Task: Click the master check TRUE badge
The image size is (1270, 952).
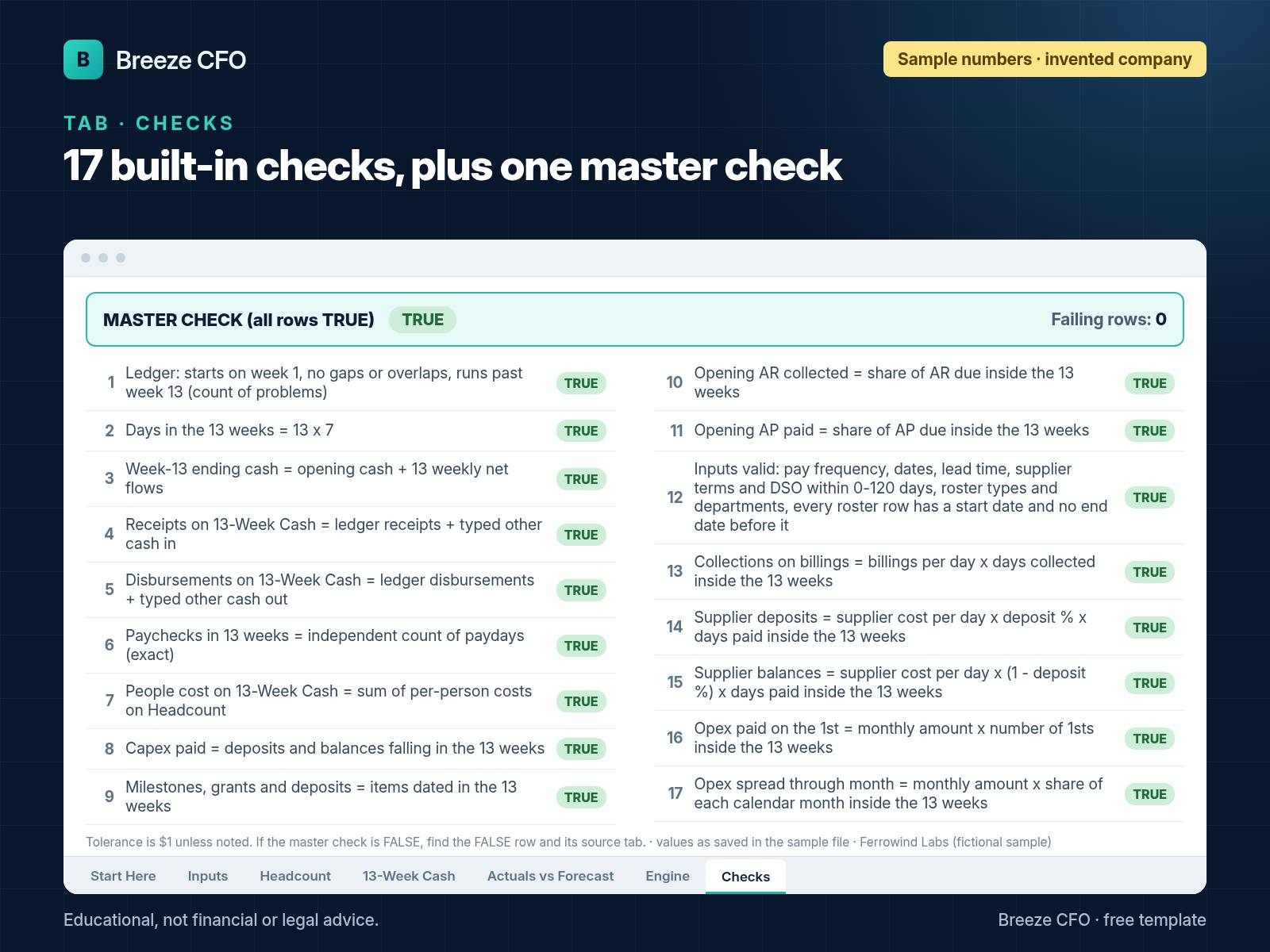Action: [422, 320]
